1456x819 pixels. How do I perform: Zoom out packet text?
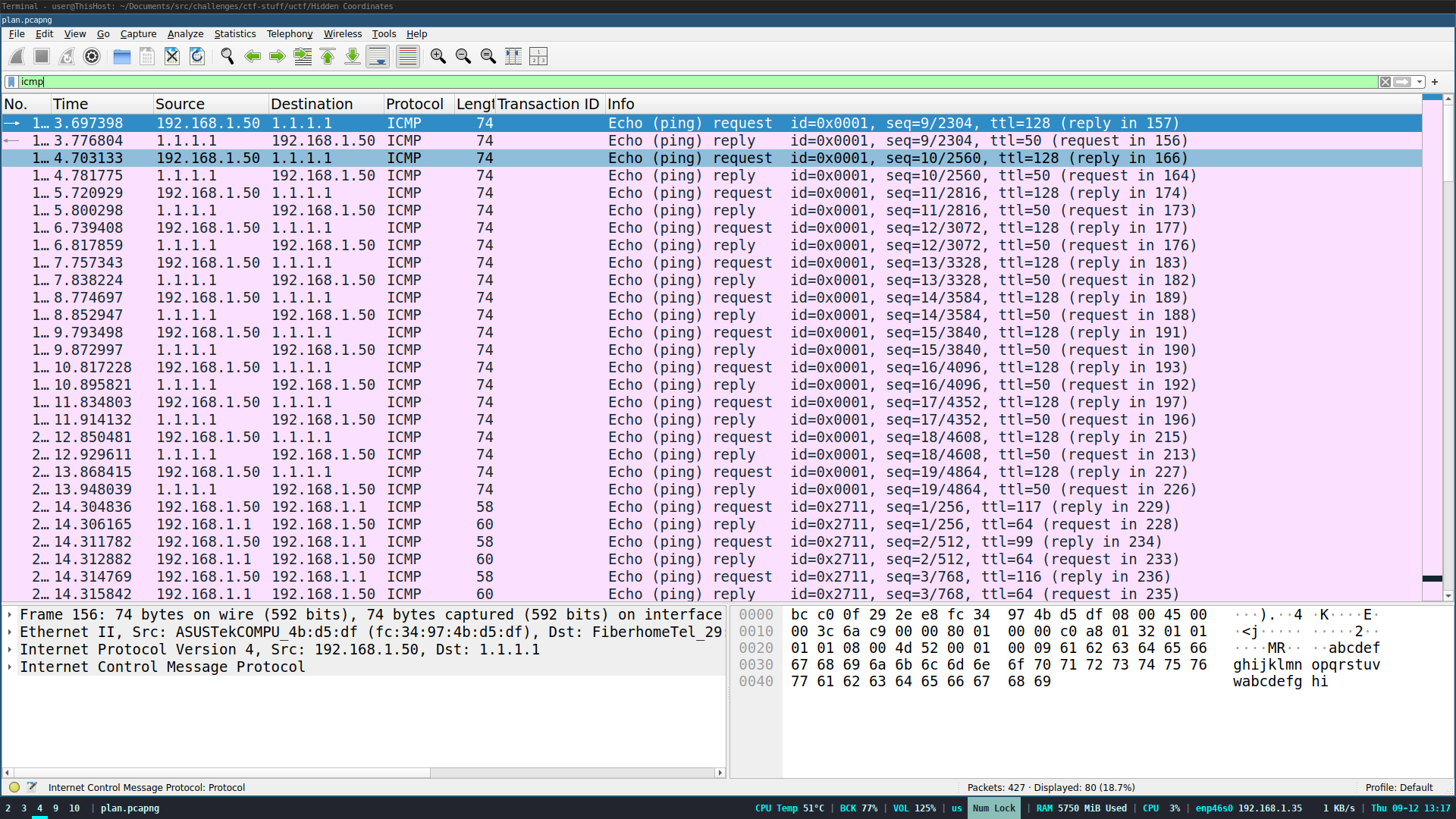463,56
